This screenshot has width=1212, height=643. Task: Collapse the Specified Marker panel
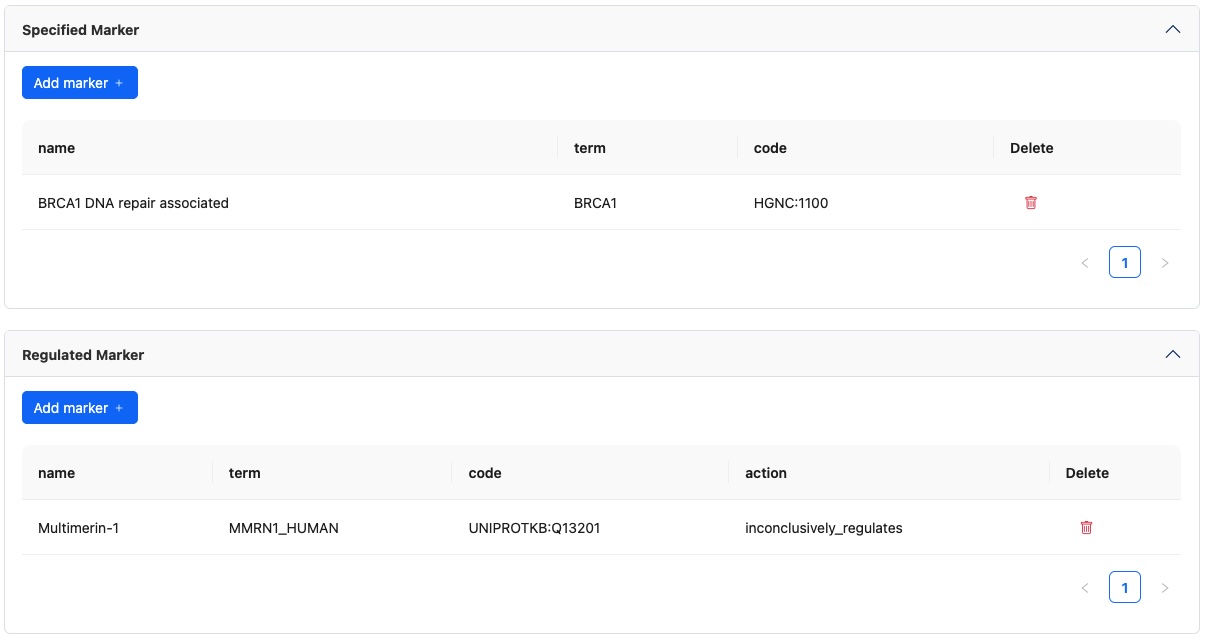pos(1173,30)
